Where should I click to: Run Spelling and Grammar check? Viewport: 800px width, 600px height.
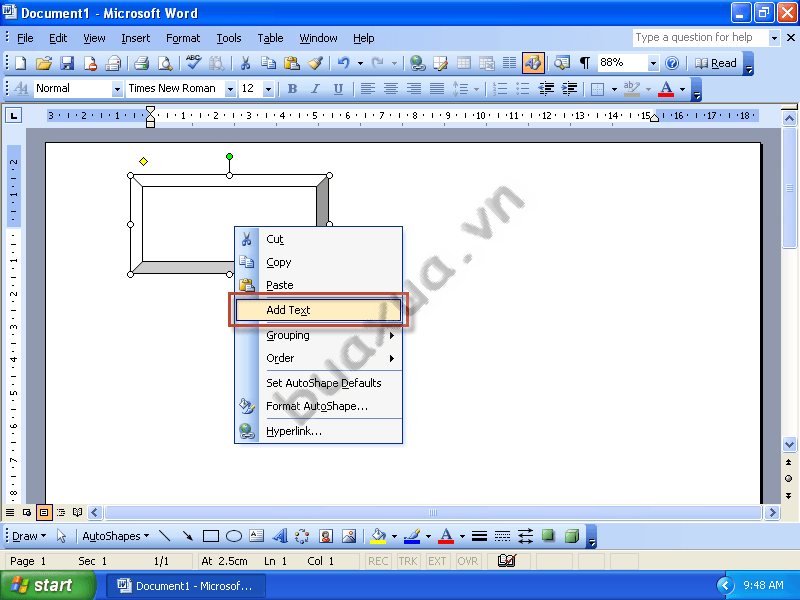click(x=193, y=63)
